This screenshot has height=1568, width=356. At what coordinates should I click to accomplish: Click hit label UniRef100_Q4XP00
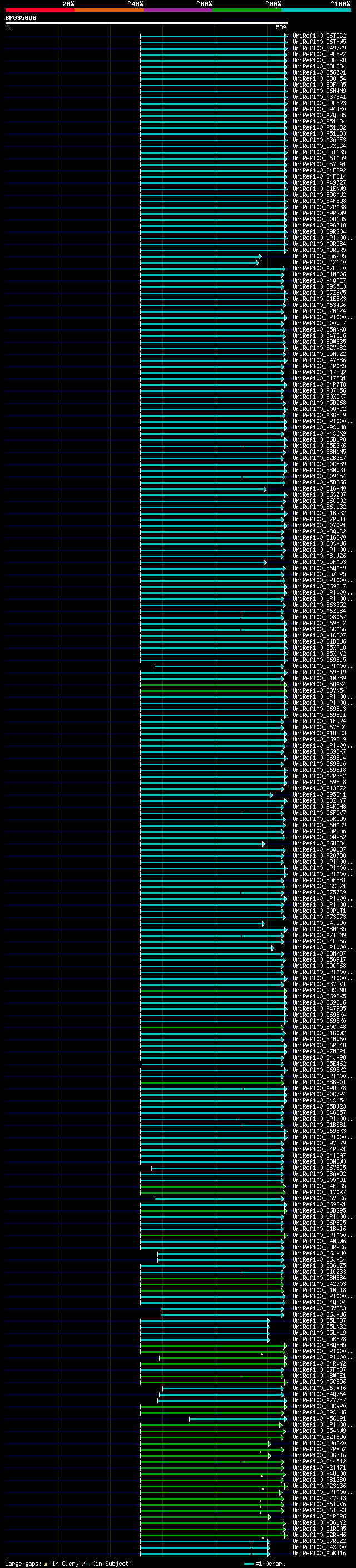point(319,1547)
